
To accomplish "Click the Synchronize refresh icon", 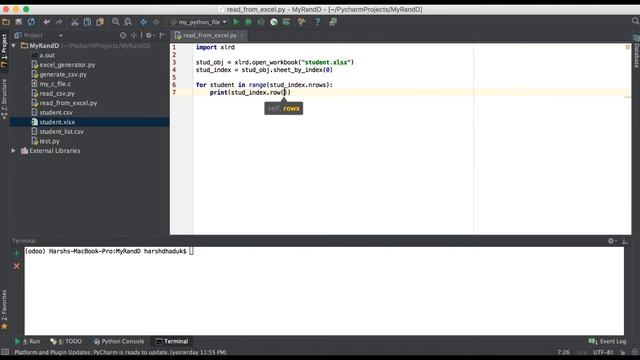I will tap(31, 22).
